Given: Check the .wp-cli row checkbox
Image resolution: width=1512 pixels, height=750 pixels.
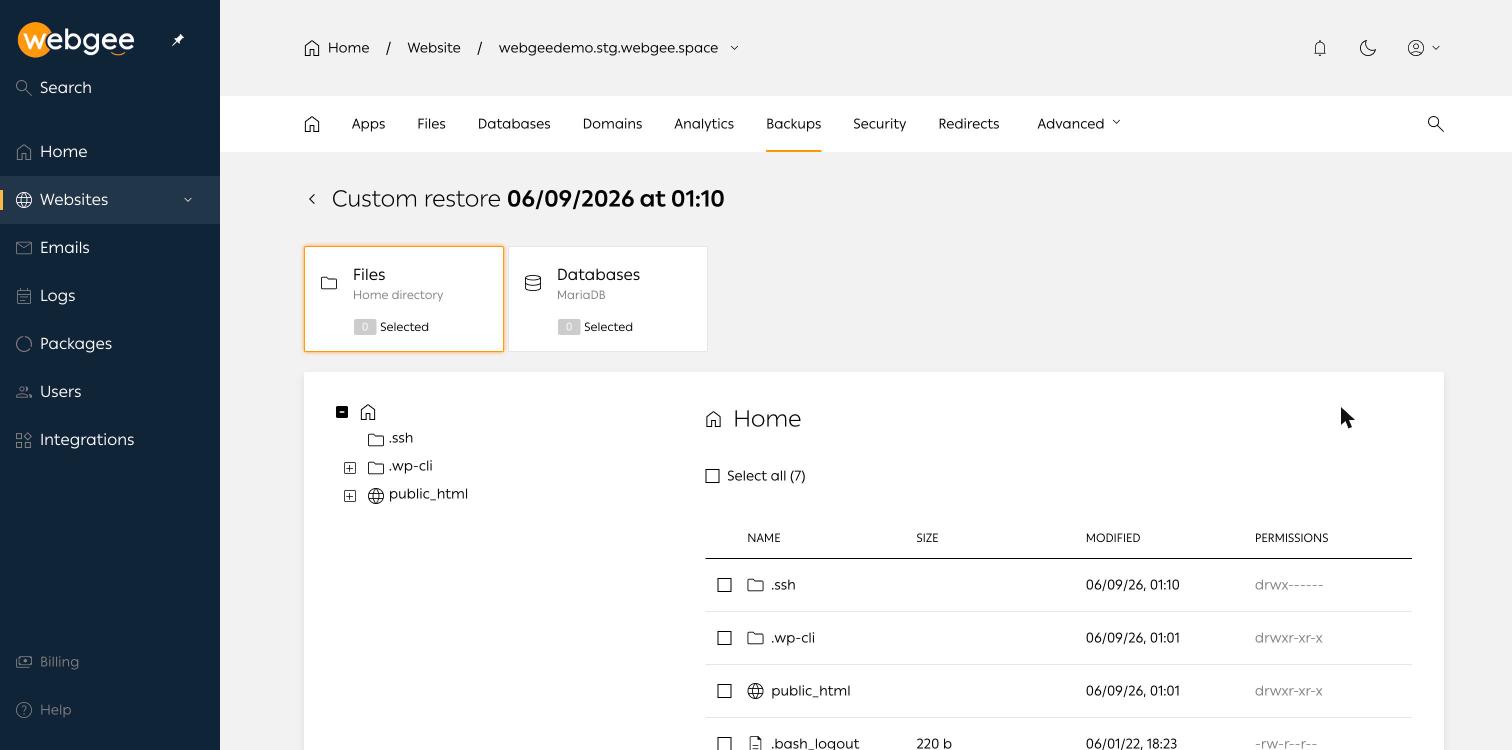Looking at the screenshot, I should pos(724,638).
